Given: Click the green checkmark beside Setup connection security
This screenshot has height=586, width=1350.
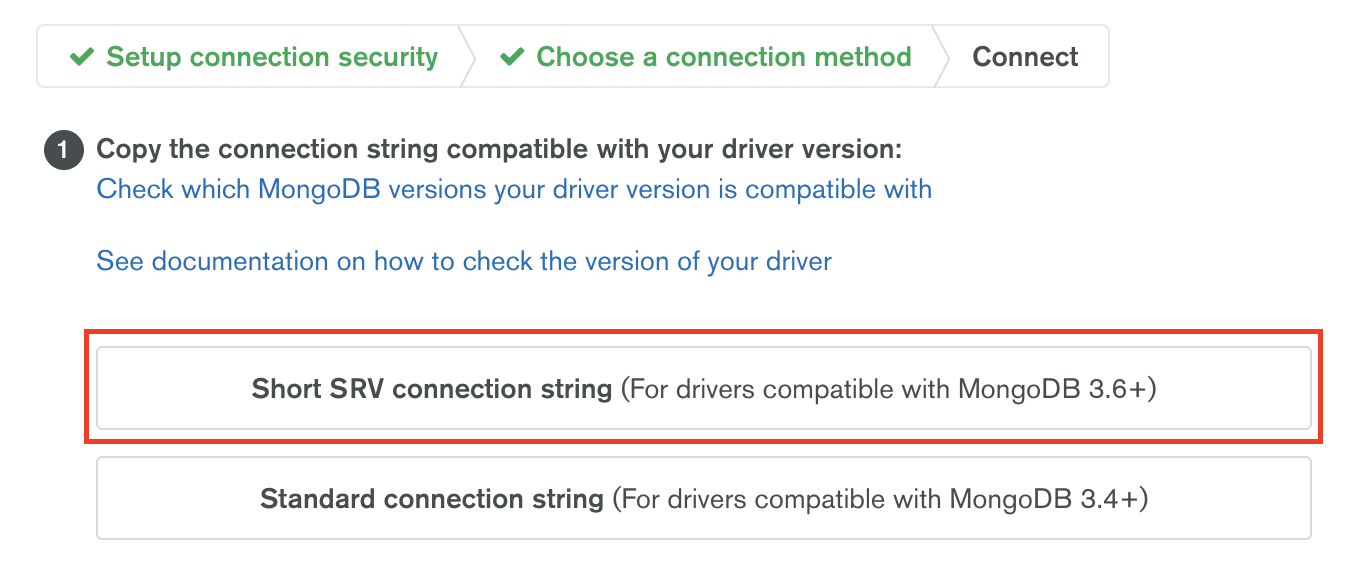Looking at the screenshot, I should click(82, 57).
